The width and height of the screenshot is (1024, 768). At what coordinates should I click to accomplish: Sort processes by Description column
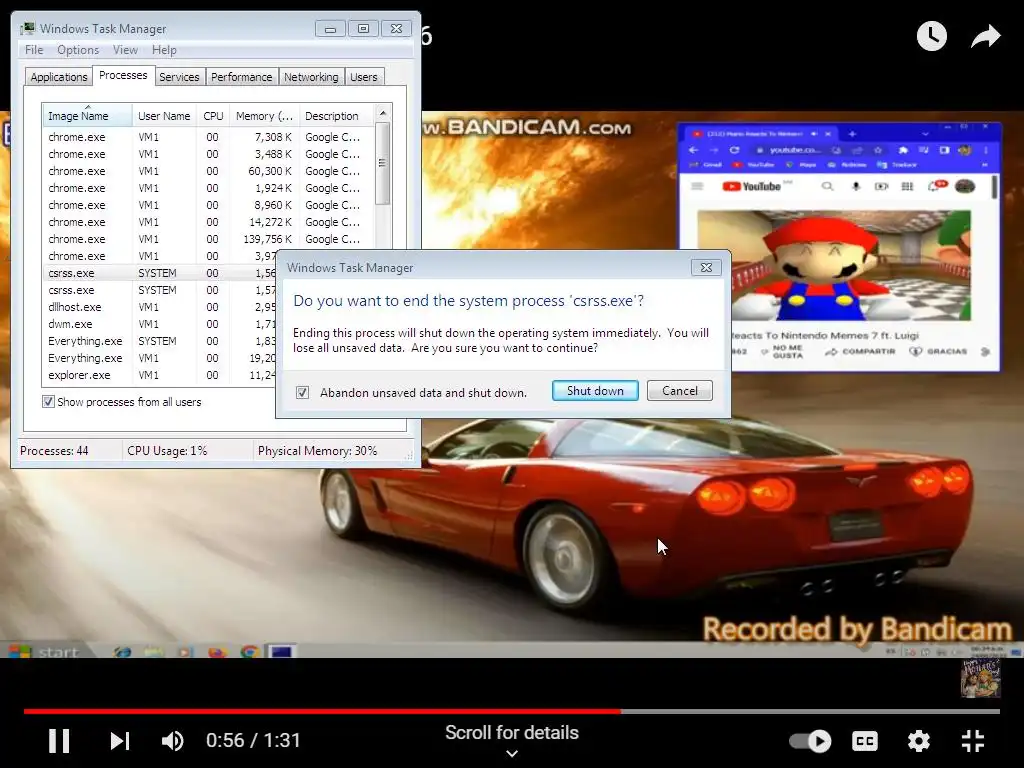coord(337,116)
